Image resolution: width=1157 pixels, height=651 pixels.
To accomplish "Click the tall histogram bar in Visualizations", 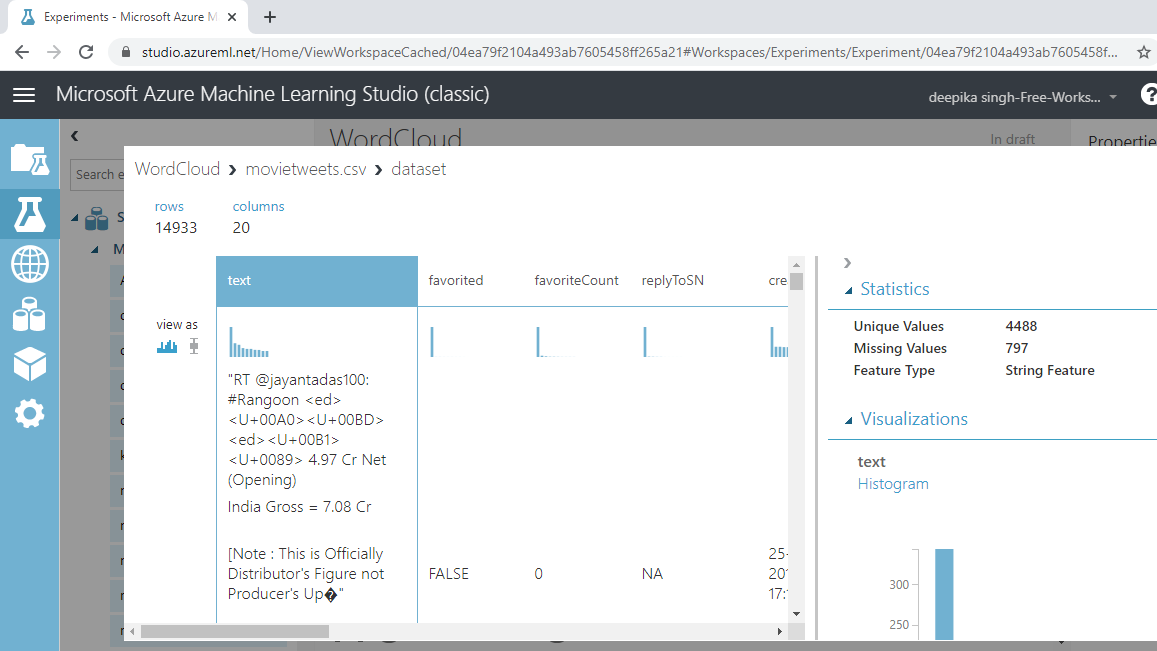I will [944, 594].
